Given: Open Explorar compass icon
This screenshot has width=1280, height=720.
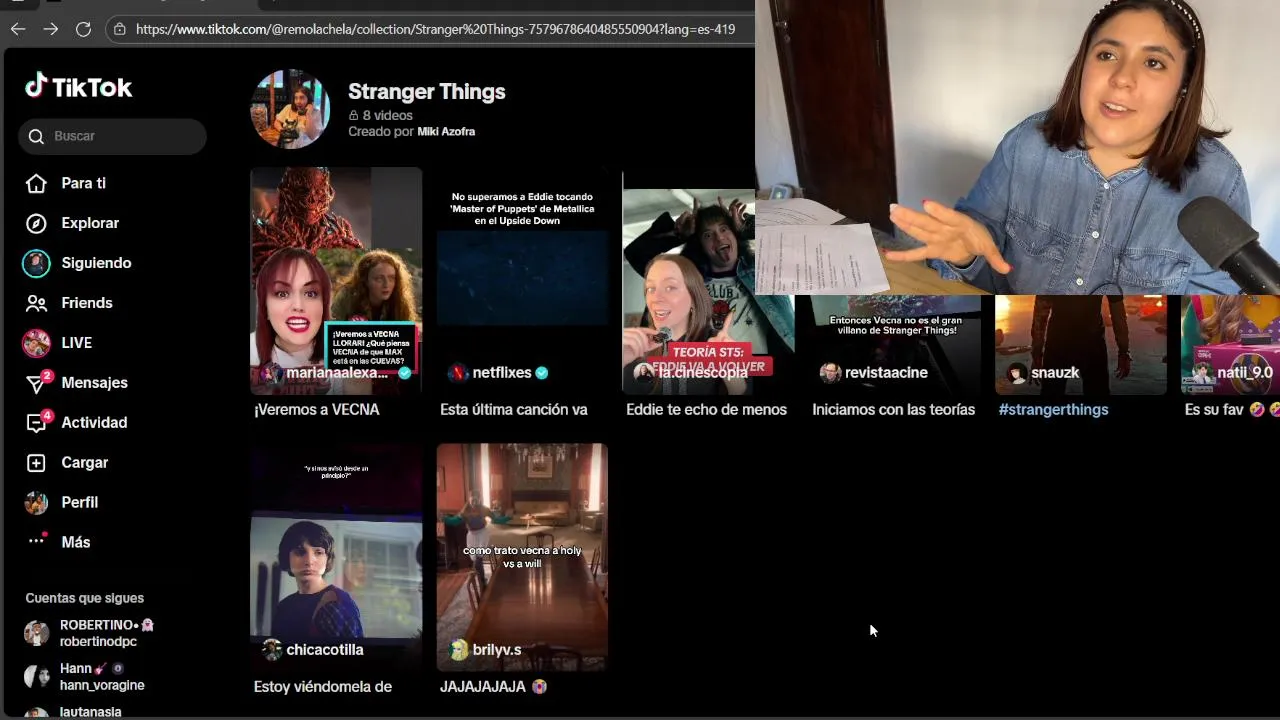Looking at the screenshot, I should 36,223.
